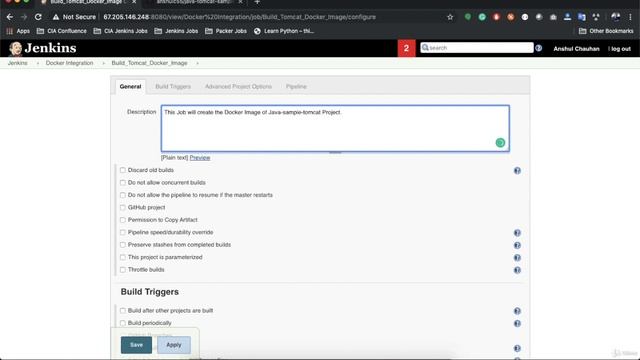
Task: Click the Jenkins butler logo icon
Action: coord(16,48)
